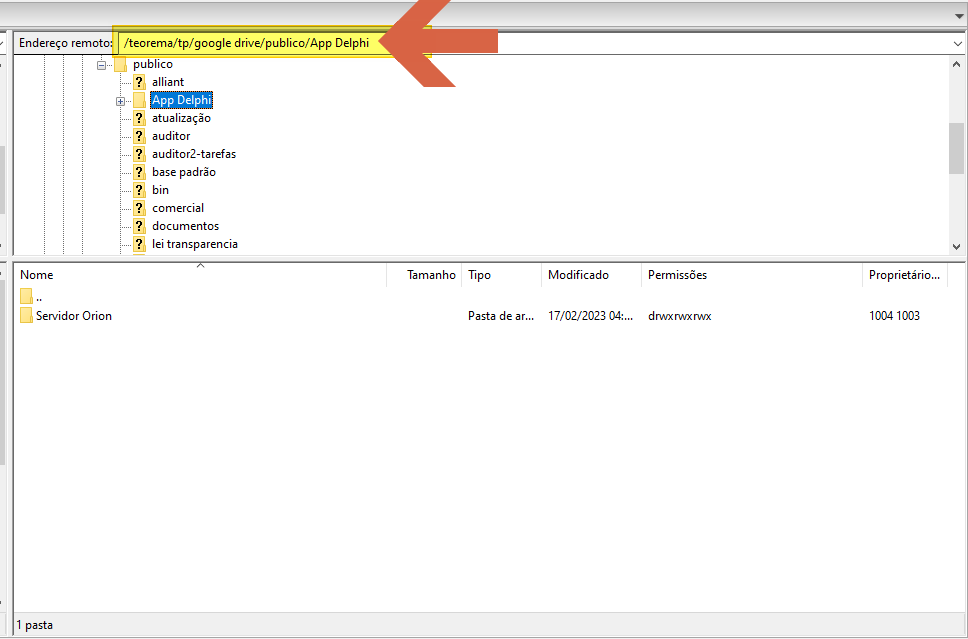Select the documentos folder in tree
This screenshot has height=639, width=968.
[185, 226]
